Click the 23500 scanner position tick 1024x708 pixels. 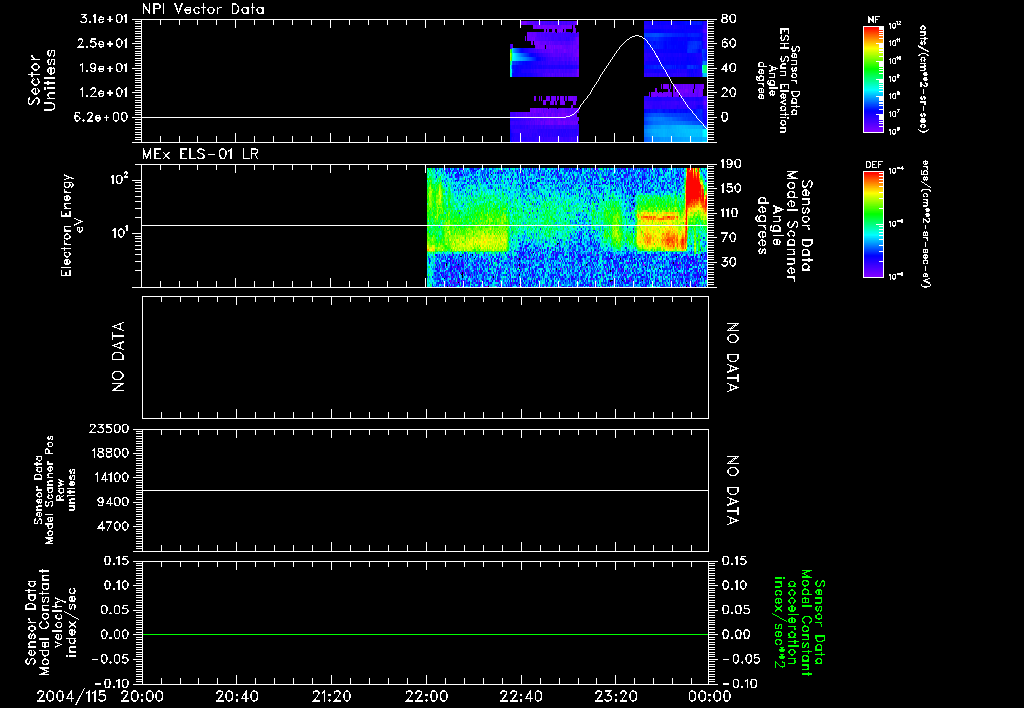[108, 428]
